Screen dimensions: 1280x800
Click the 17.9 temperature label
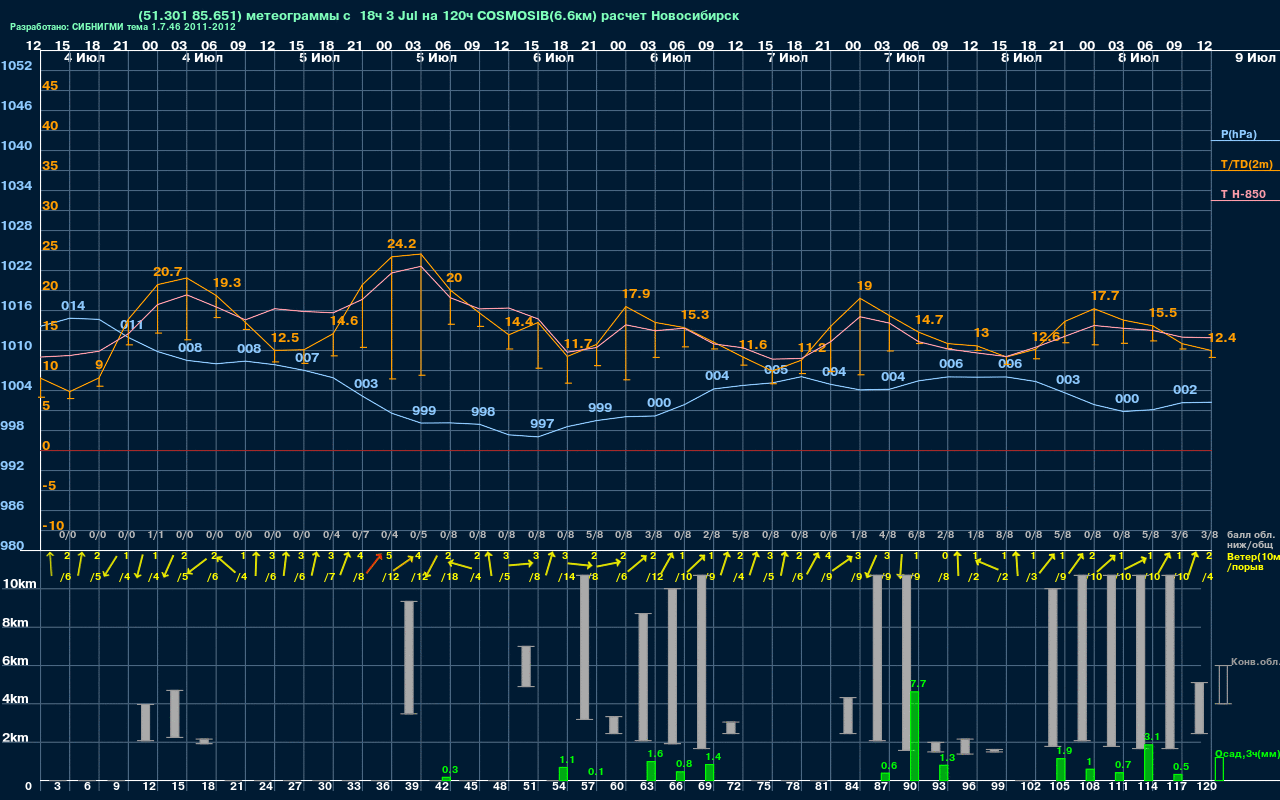(x=636, y=293)
